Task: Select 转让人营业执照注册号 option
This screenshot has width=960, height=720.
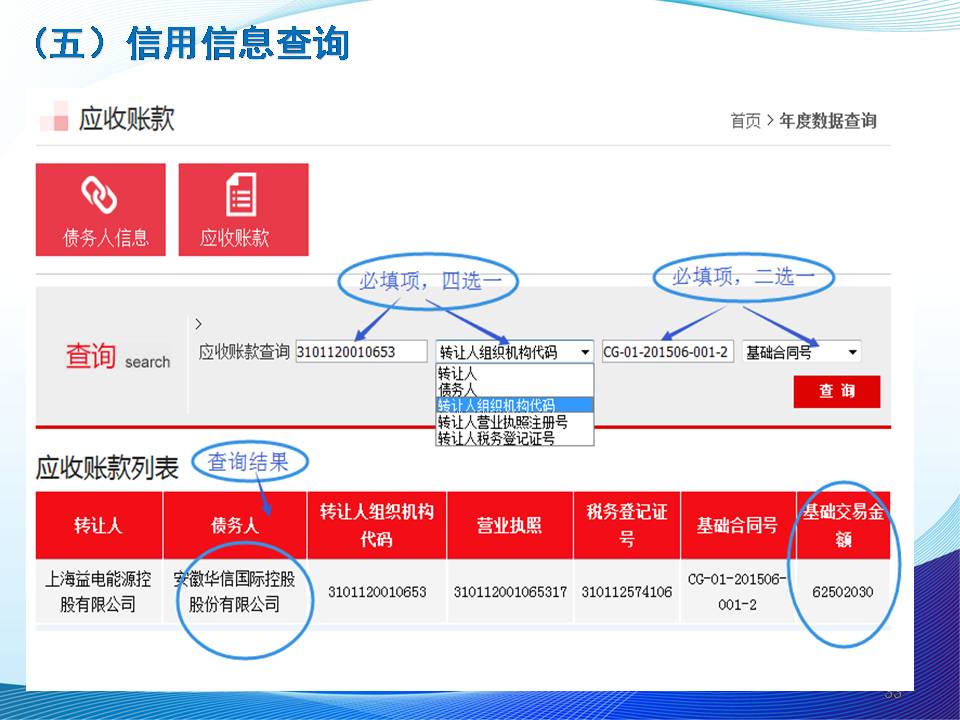Action: click(x=502, y=423)
